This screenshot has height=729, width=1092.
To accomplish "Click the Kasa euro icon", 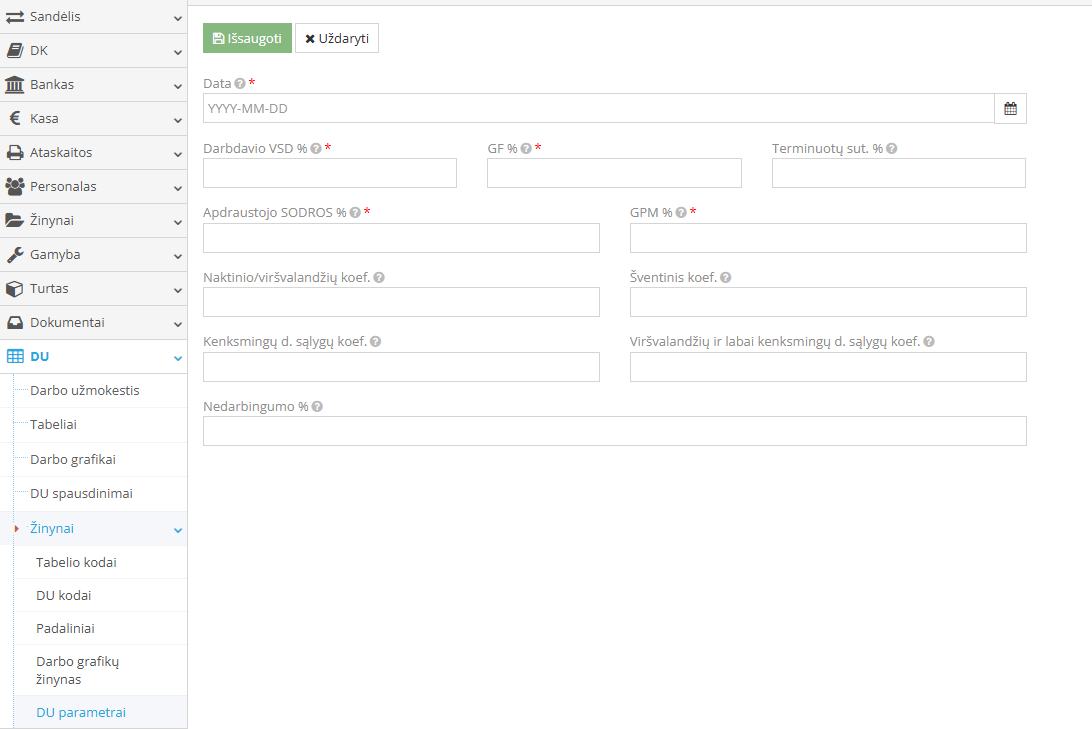I will click(15, 118).
